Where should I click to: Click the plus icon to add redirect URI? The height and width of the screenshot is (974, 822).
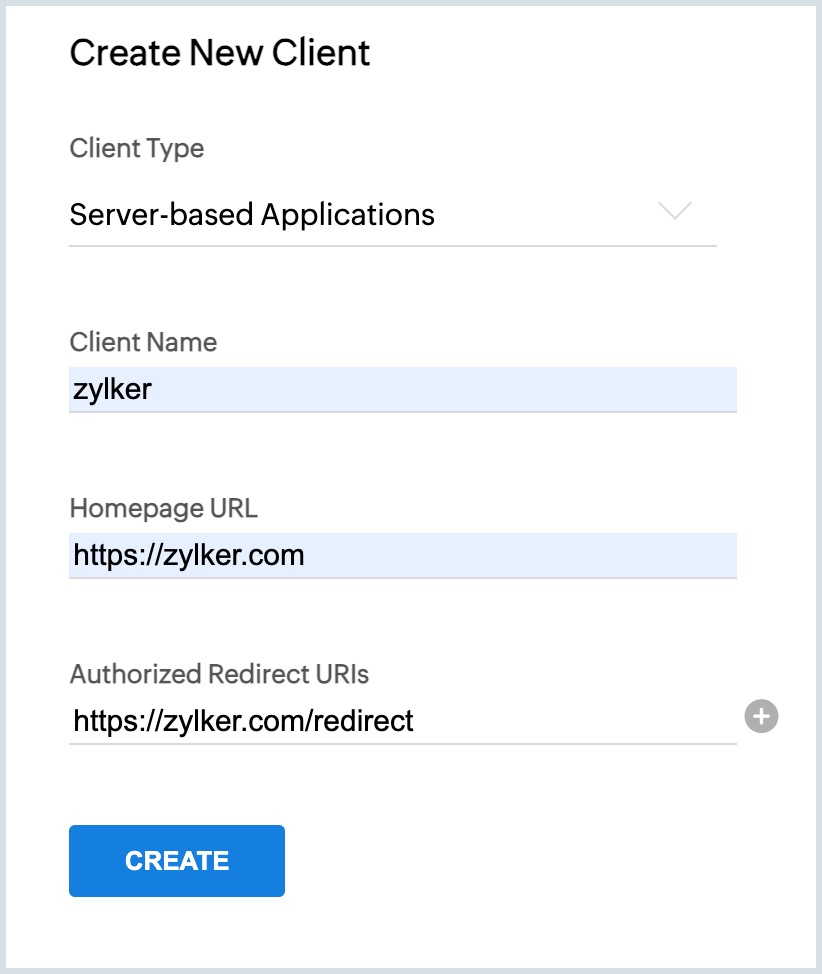(x=762, y=716)
